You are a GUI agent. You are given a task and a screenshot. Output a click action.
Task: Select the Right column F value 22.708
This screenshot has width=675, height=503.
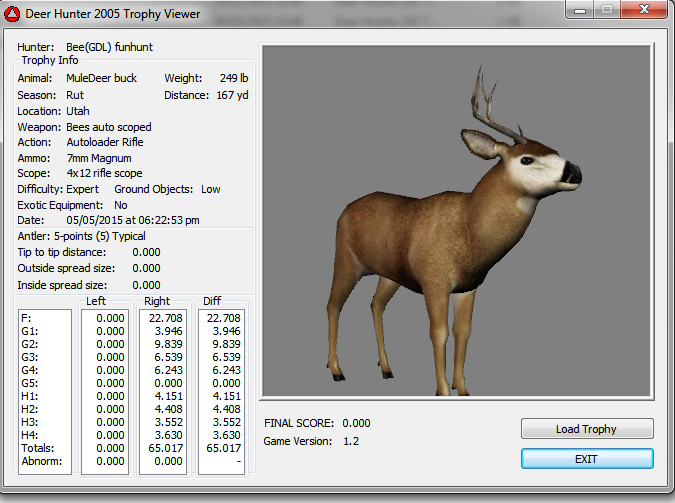(164, 318)
